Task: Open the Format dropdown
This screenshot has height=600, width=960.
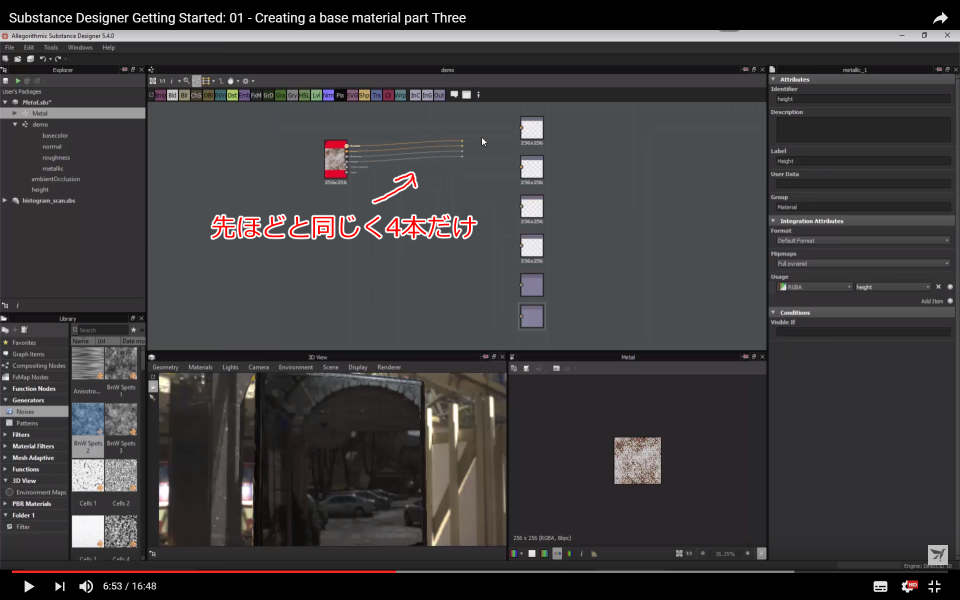Action: tap(863, 241)
